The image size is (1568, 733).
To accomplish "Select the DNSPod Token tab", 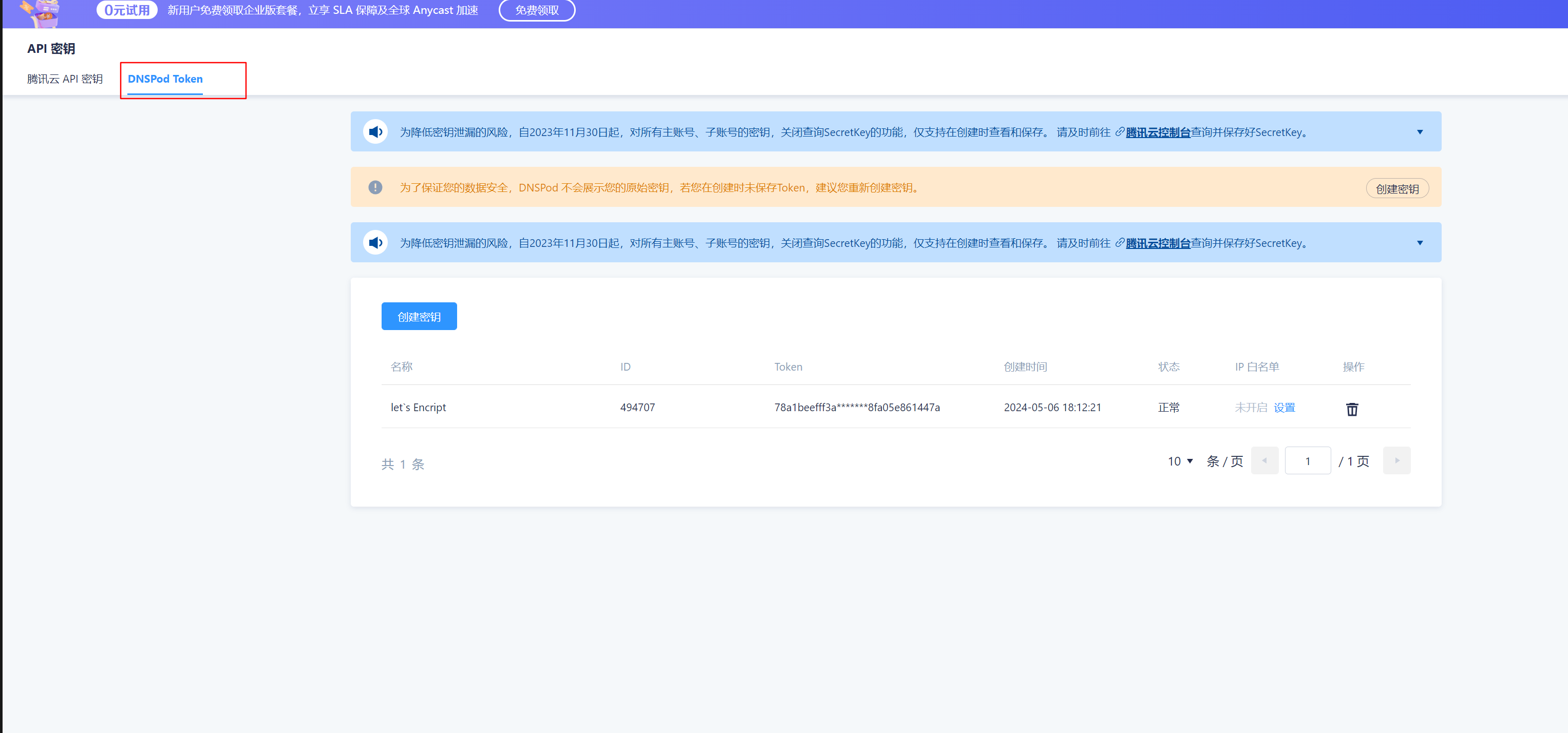I will coord(165,79).
